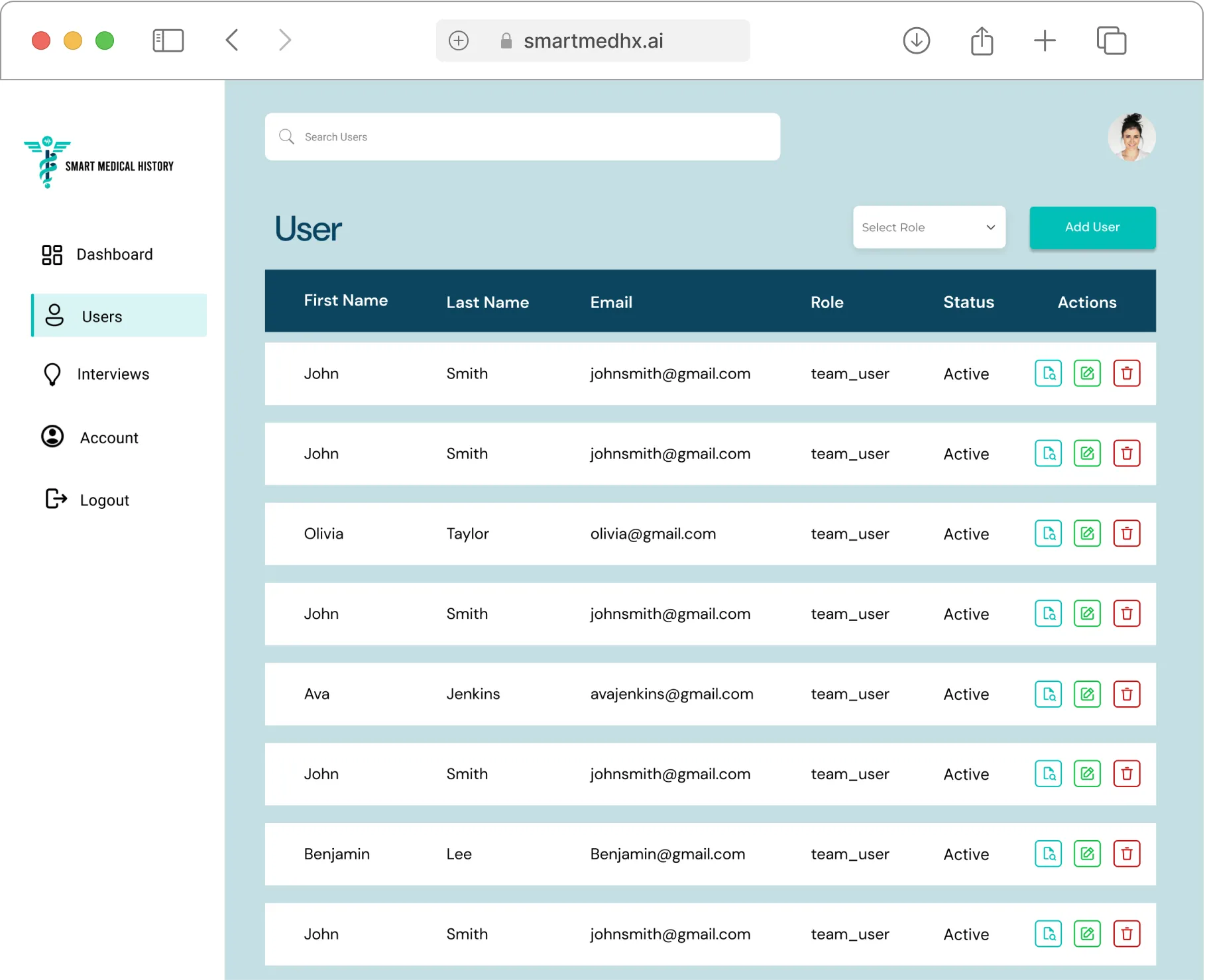The height and width of the screenshot is (980, 1205).
Task: Click the first name Ava
Action: (x=317, y=694)
